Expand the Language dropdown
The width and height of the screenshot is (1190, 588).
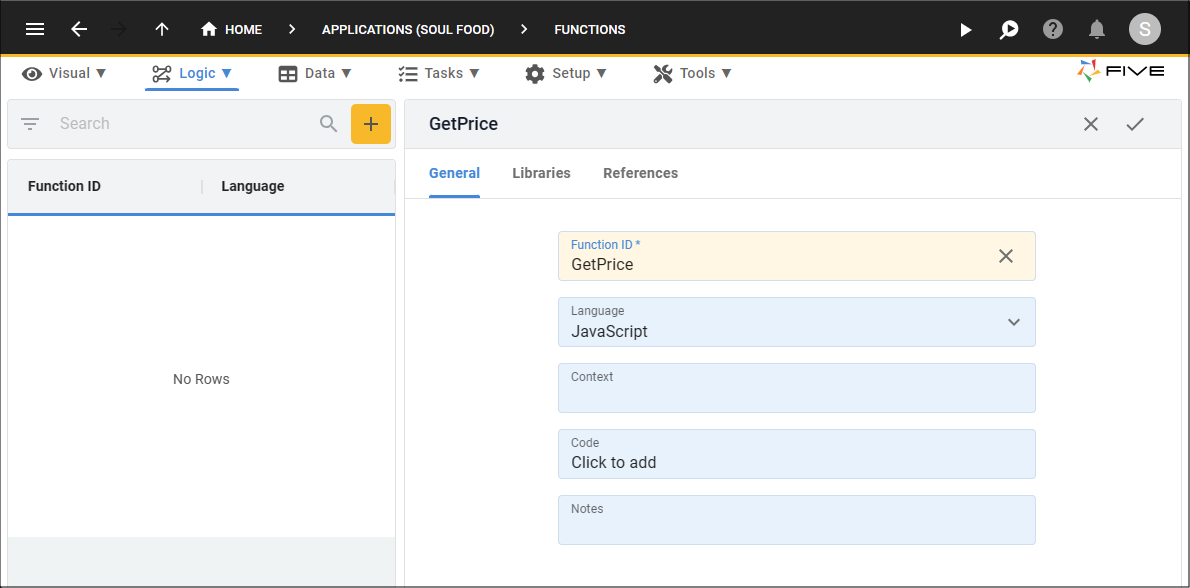click(1013, 322)
